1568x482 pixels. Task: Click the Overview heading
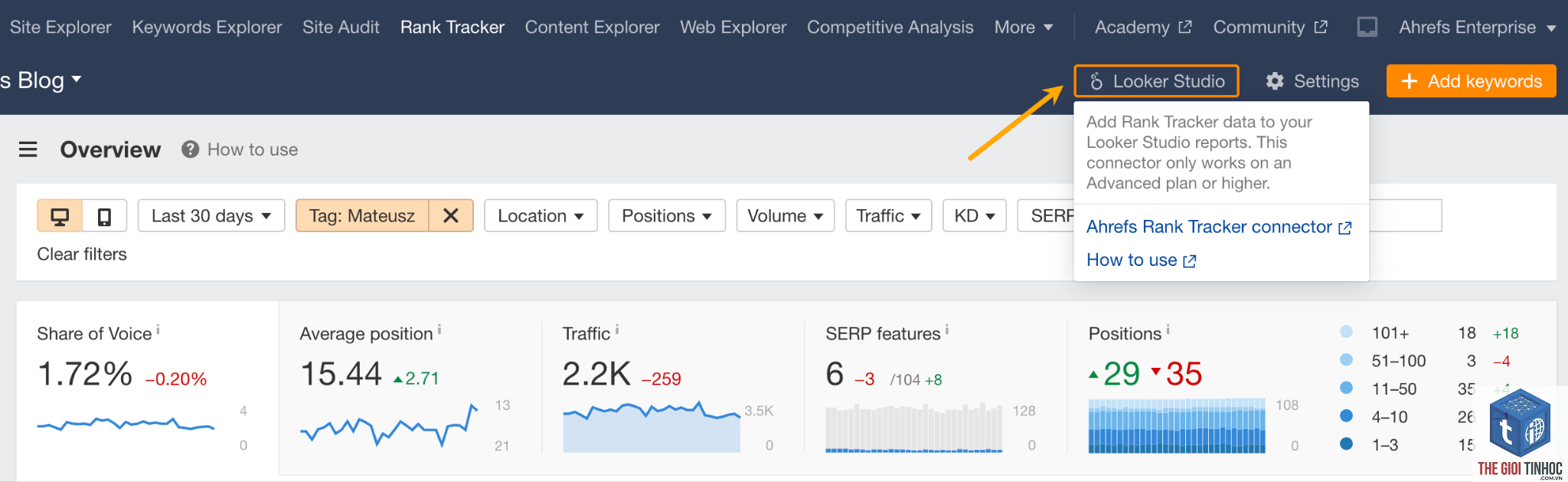[x=110, y=149]
